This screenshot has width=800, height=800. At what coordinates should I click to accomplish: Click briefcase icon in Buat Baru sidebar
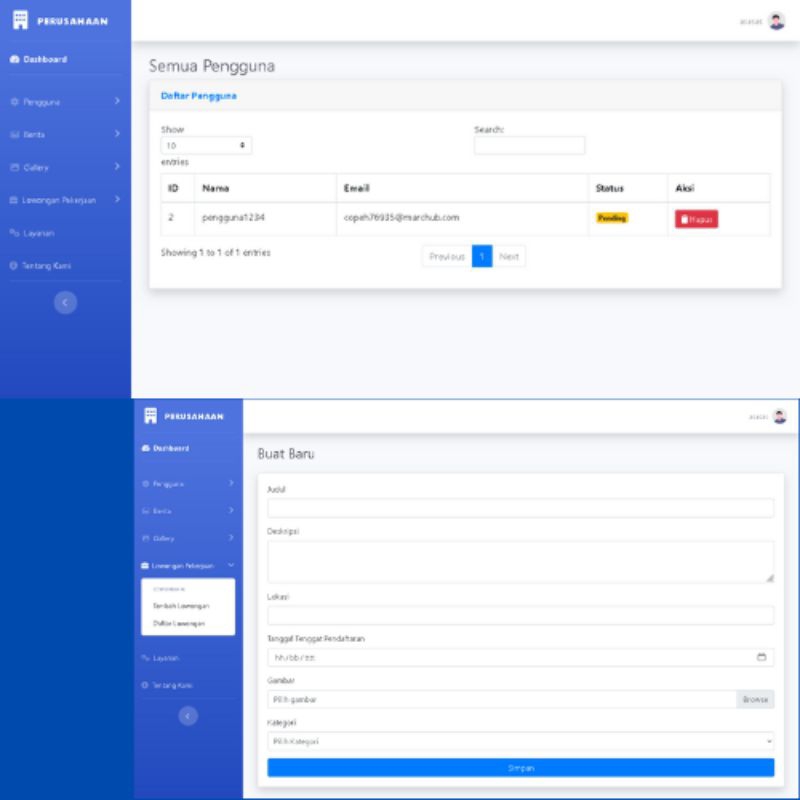(145, 565)
